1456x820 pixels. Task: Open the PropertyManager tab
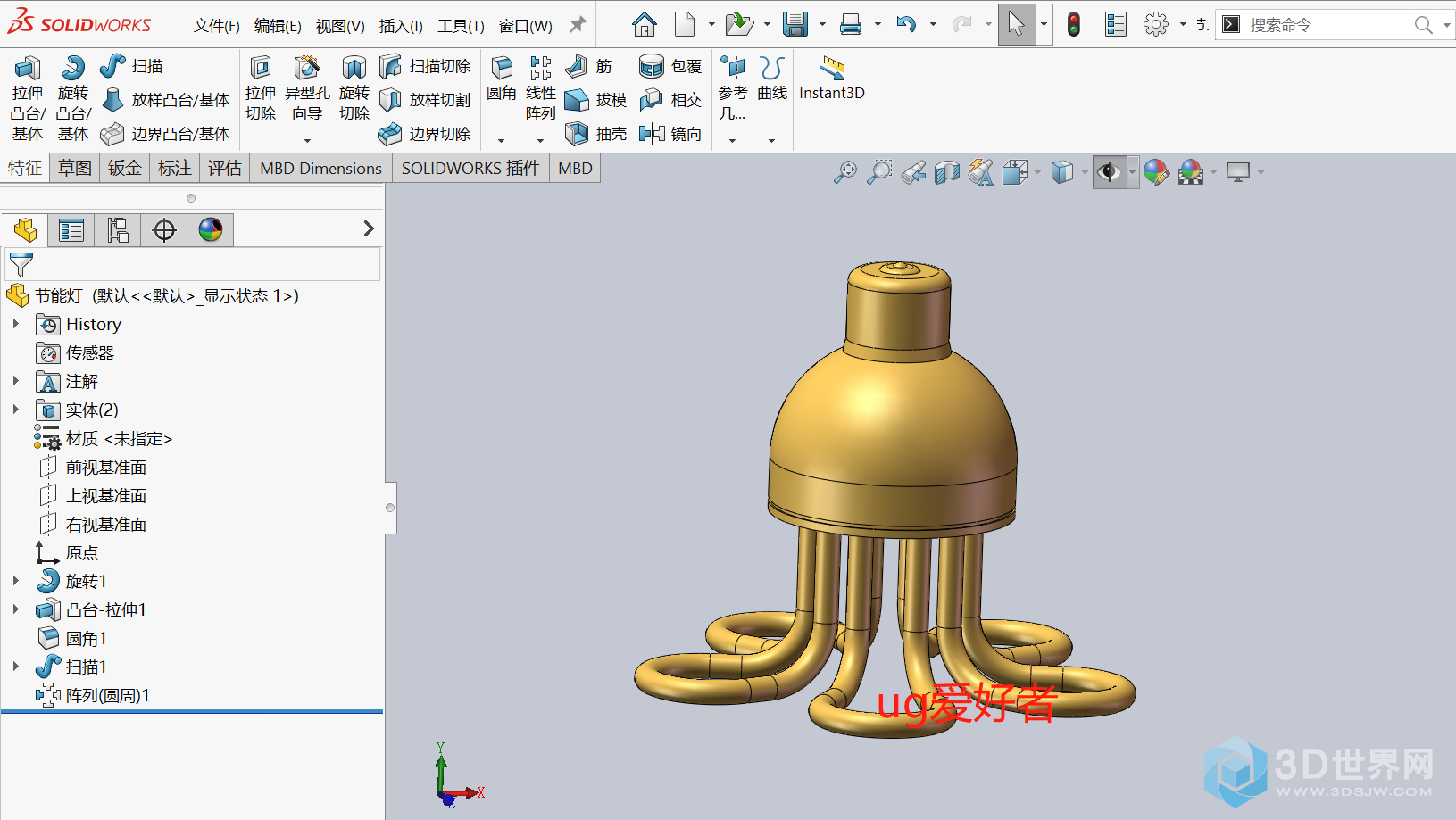coord(71,230)
